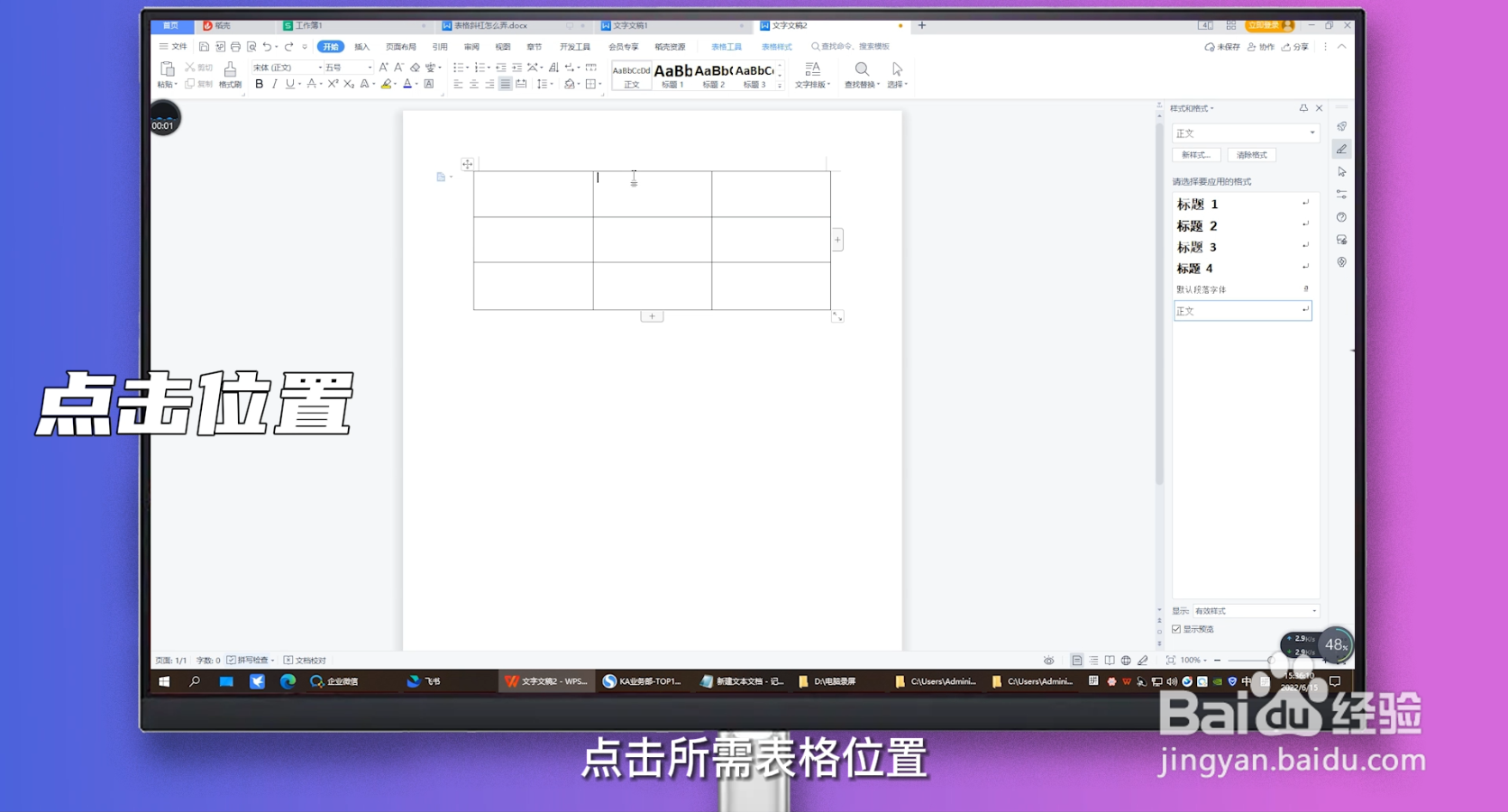This screenshot has height=812, width=1508.
Task: Toggle Underline formatting
Action: 289,84
